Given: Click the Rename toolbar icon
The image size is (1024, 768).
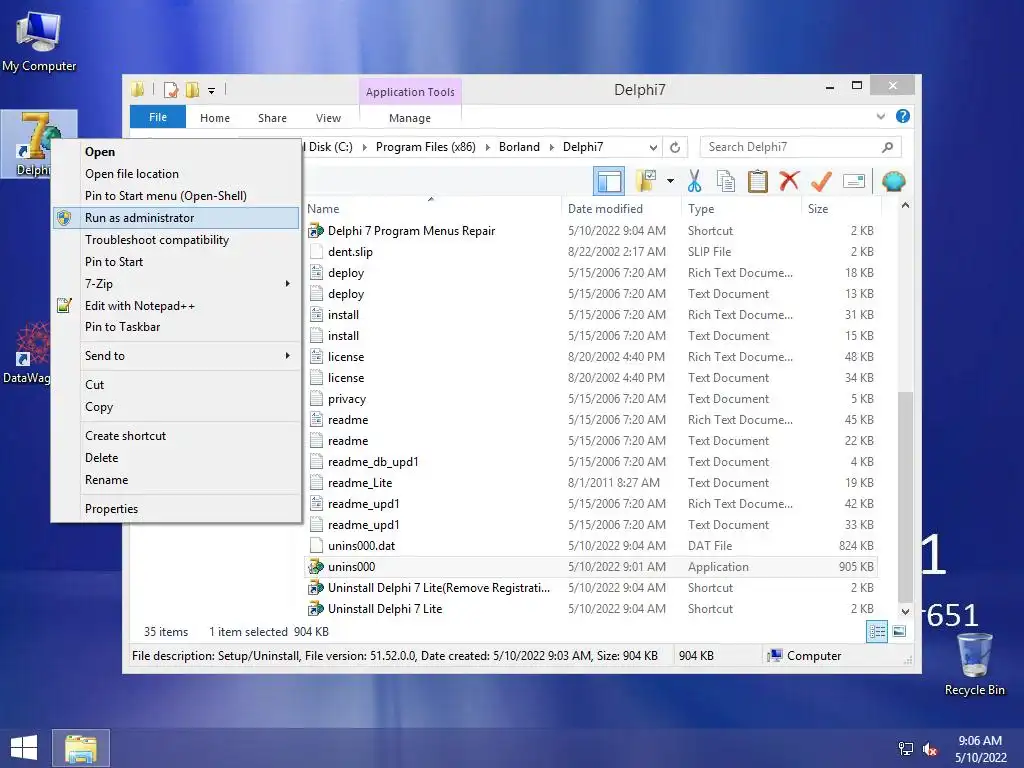Looking at the screenshot, I should (854, 181).
